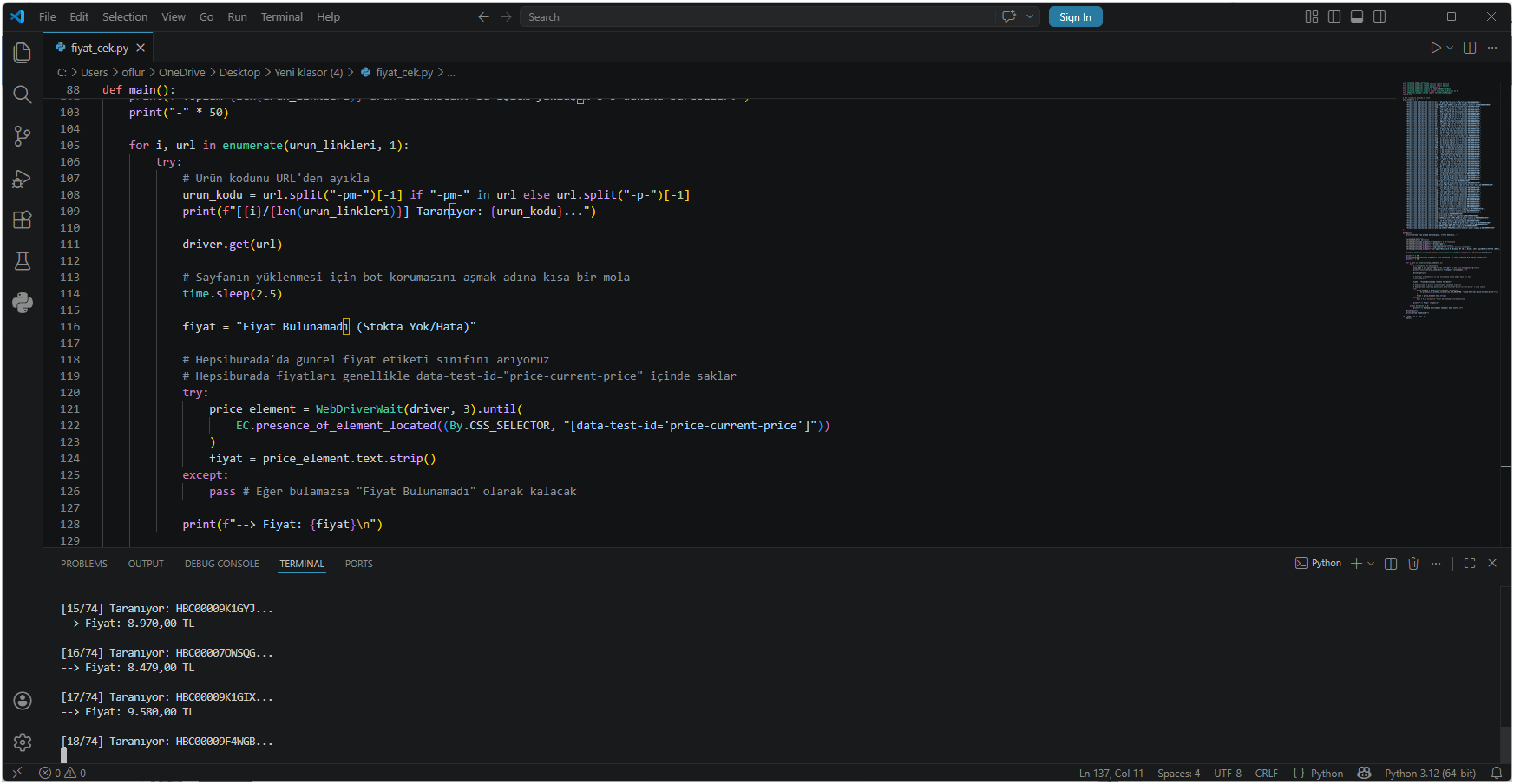
Task: Open the Testing flask view
Action: click(23, 261)
